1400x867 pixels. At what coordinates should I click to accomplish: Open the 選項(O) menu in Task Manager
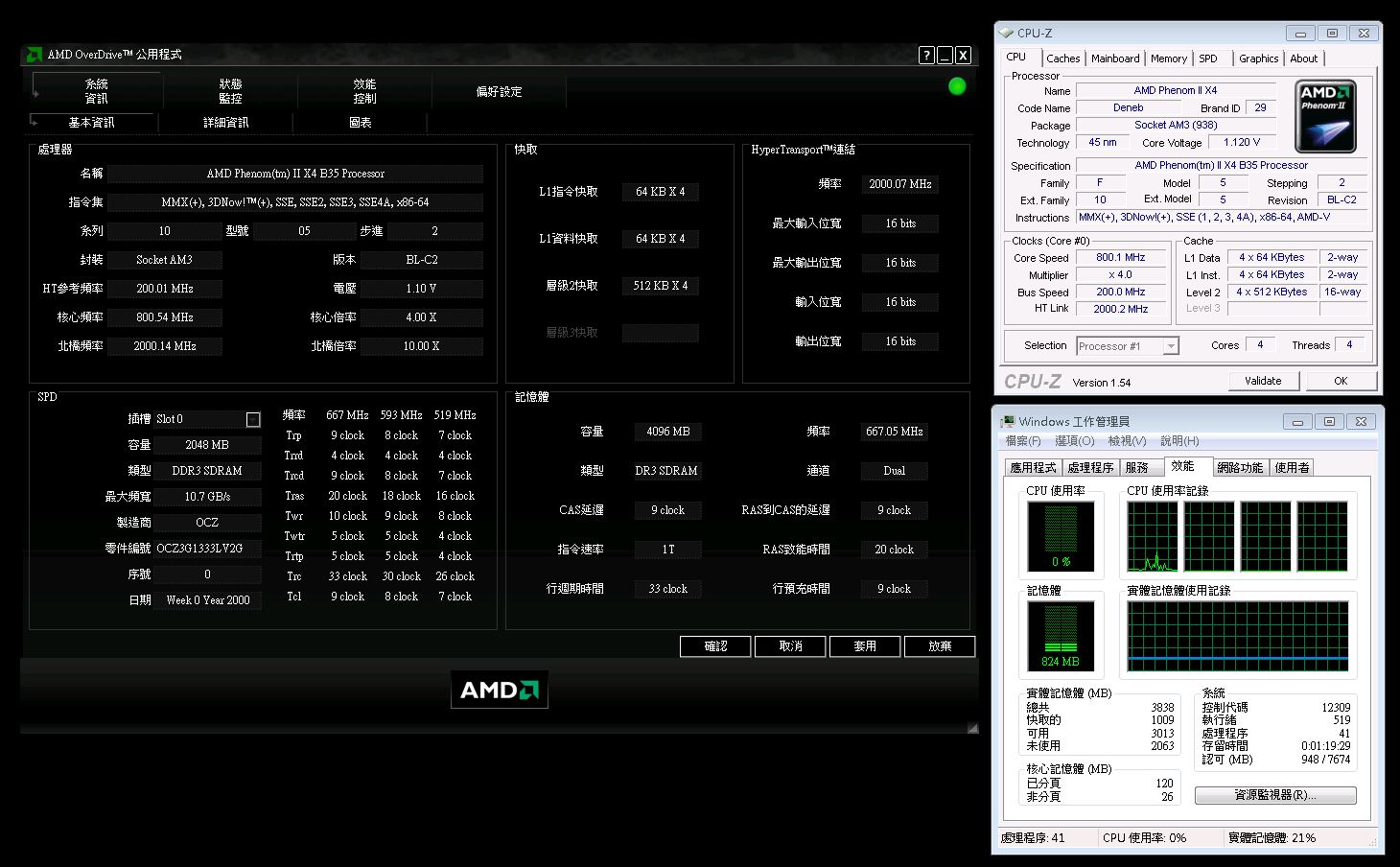click(1074, 441)
